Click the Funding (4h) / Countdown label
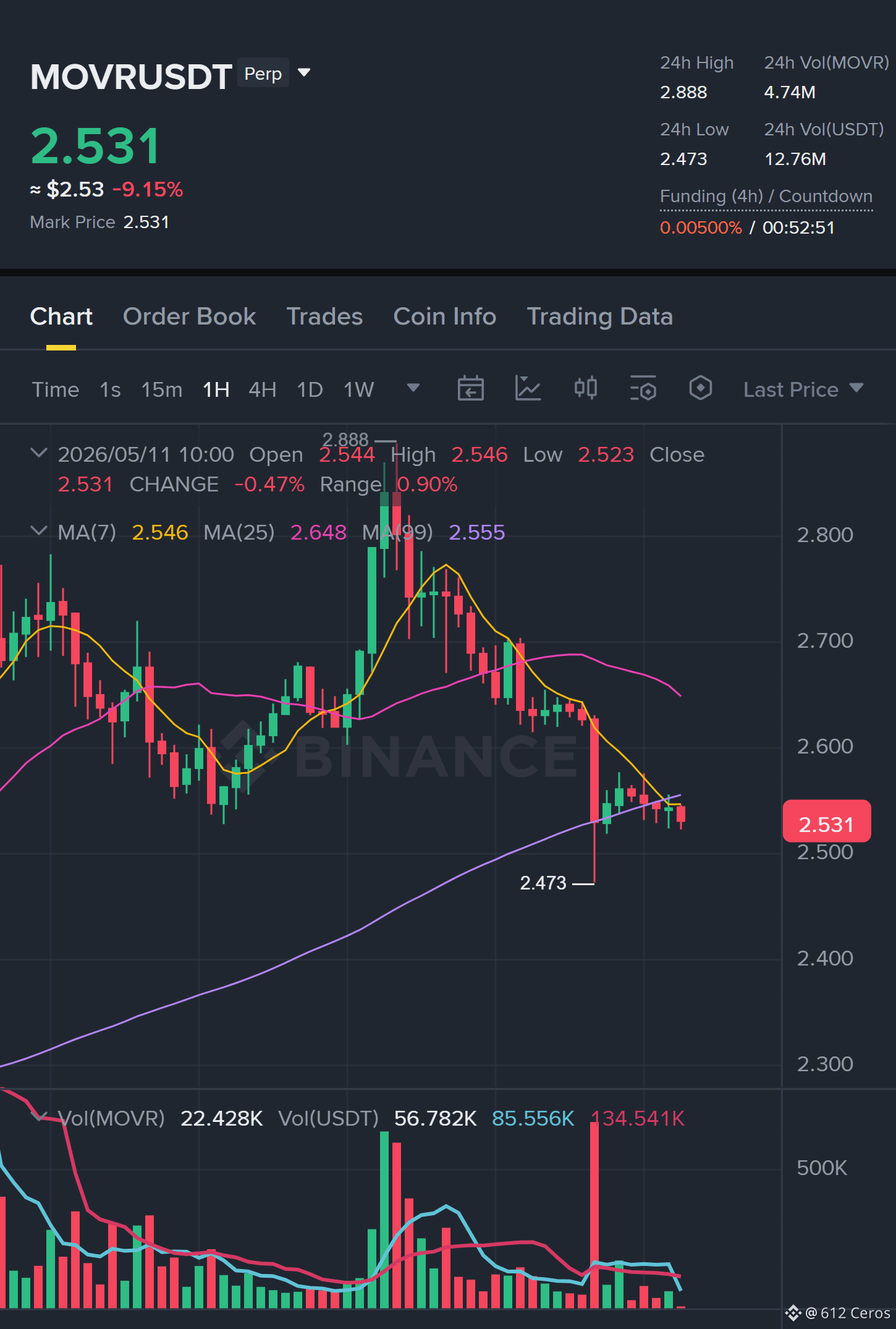 pos(766,196)
